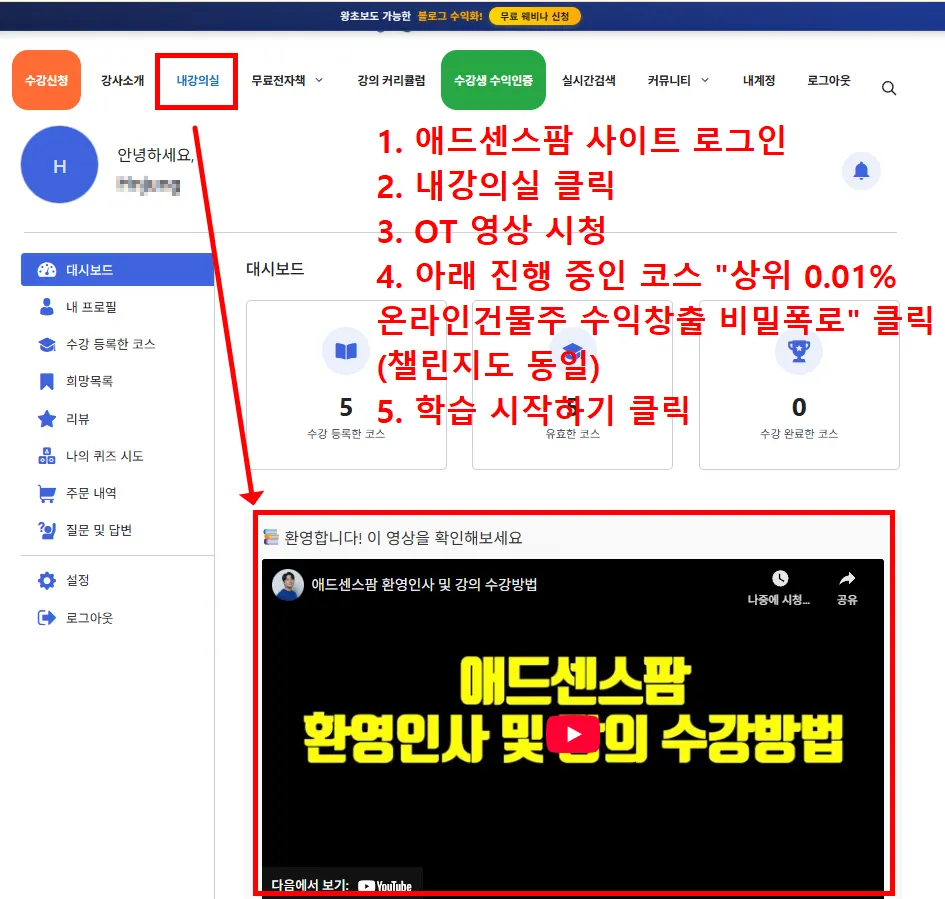Open 주문 내역 in the sidebar
The width and height of the screenshot is (945, 899).
click(91, 493)
